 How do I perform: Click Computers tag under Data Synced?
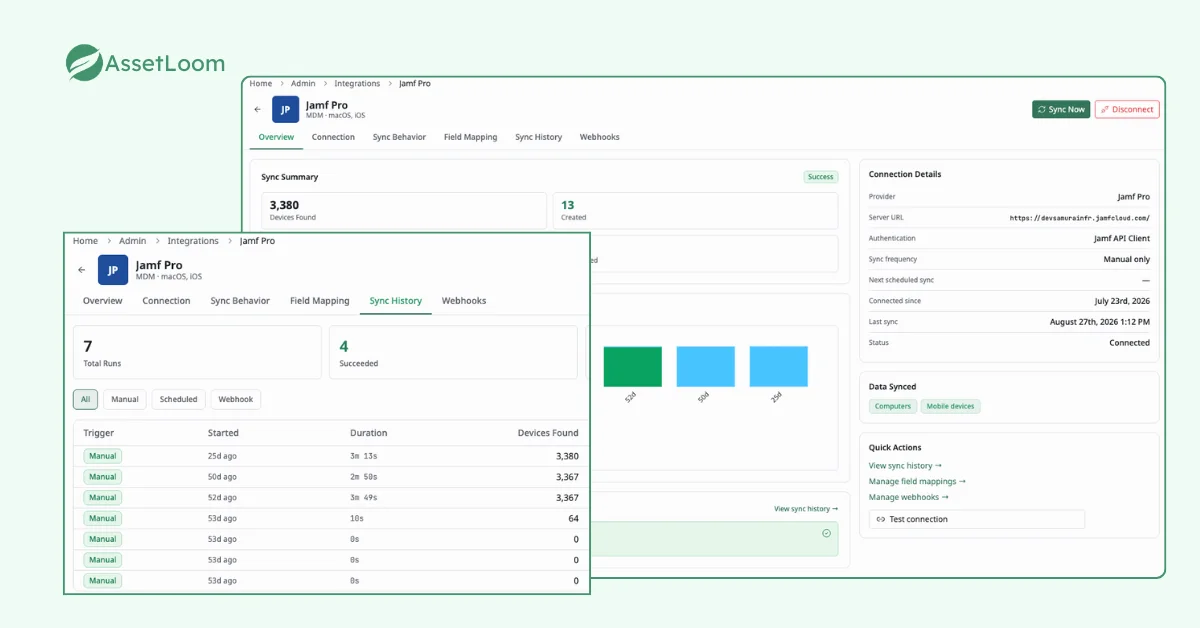tap(893, 406)
